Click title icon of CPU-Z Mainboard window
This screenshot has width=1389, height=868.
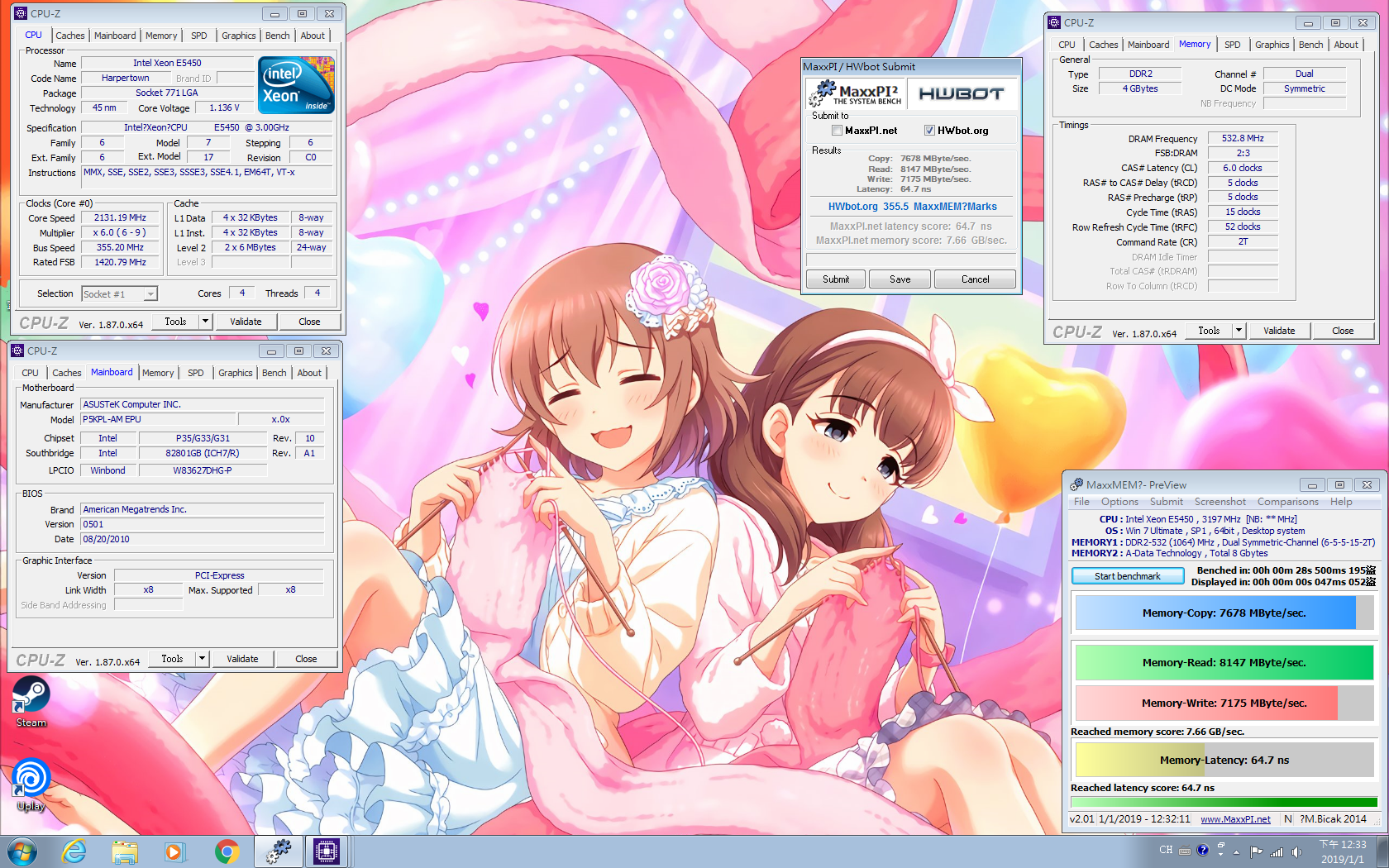click(17, 351)
